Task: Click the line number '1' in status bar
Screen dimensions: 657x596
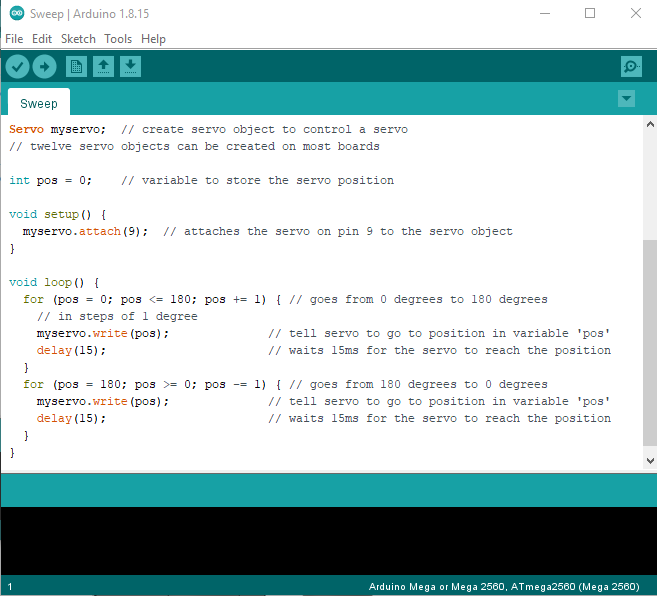Action: point(10,587)
